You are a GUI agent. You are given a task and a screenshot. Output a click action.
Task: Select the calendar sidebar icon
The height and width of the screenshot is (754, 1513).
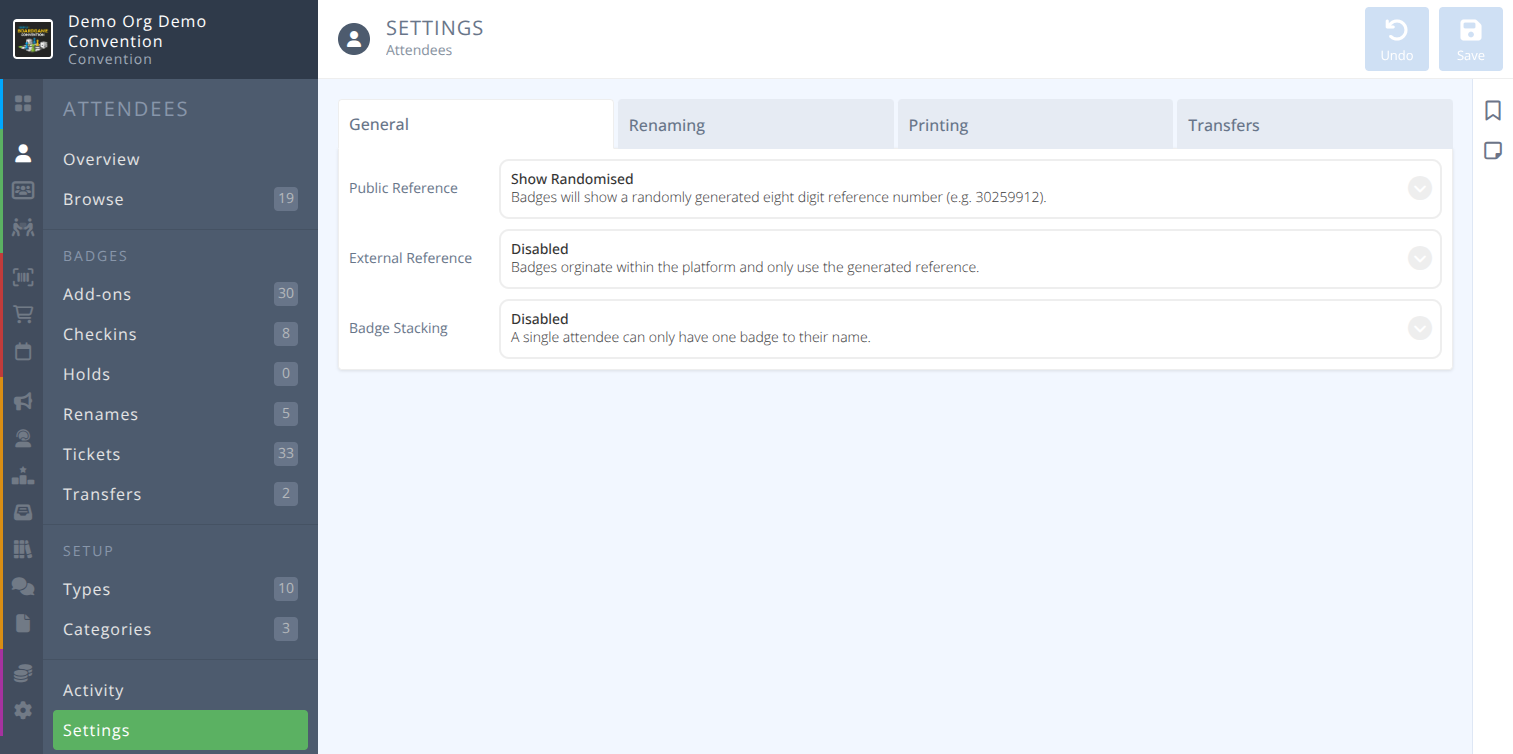coord(23,351)
